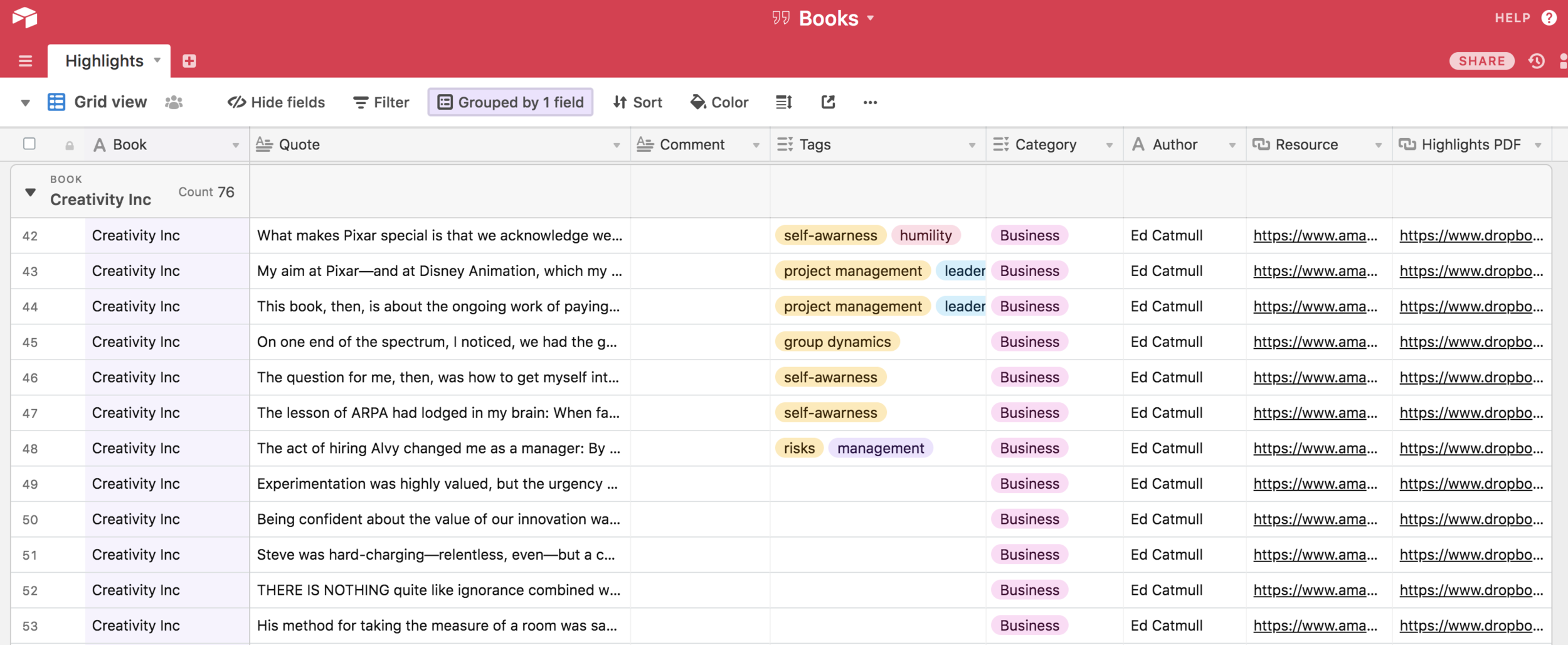Open the Sort menu
Viewport: 1568px width, 645px height.
pyautogui.click(x=637, y=102)
